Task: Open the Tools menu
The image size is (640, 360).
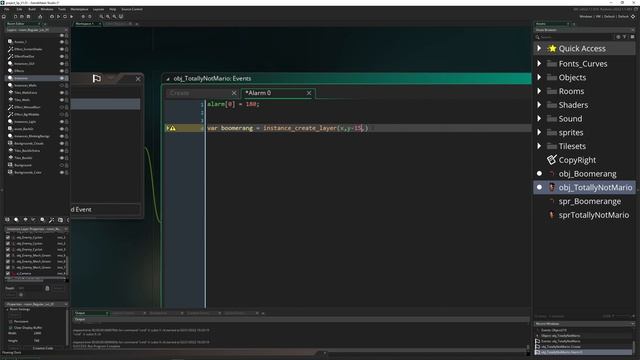Action: click(62, 9)
